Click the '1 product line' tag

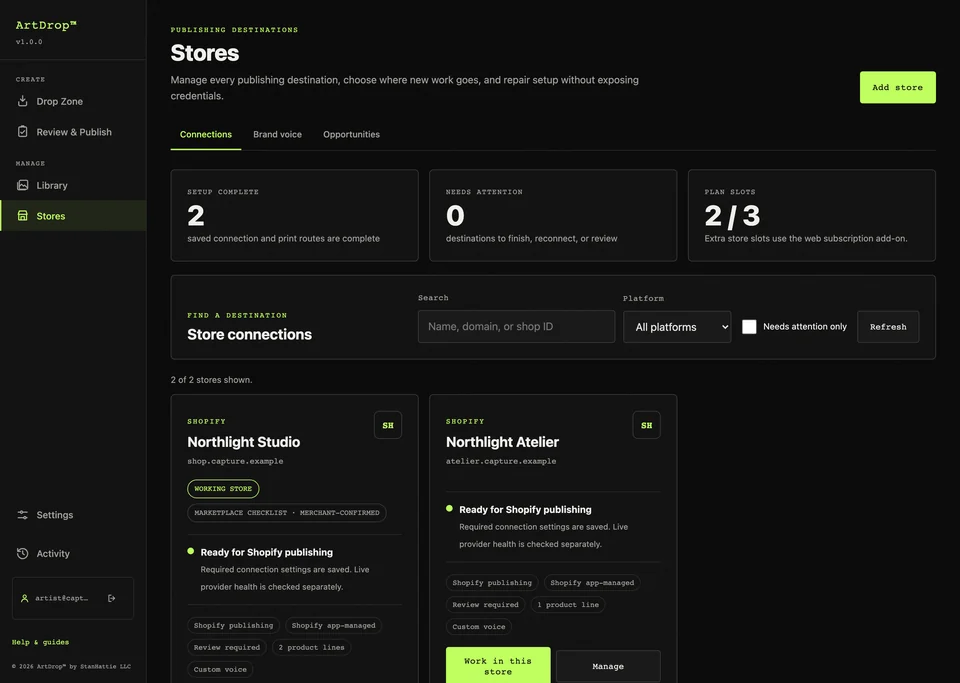pyautogui.click(x=568, y=605)
